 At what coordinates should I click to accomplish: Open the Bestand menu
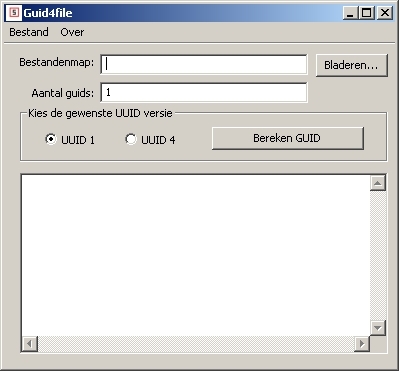[x=29, y=32]
